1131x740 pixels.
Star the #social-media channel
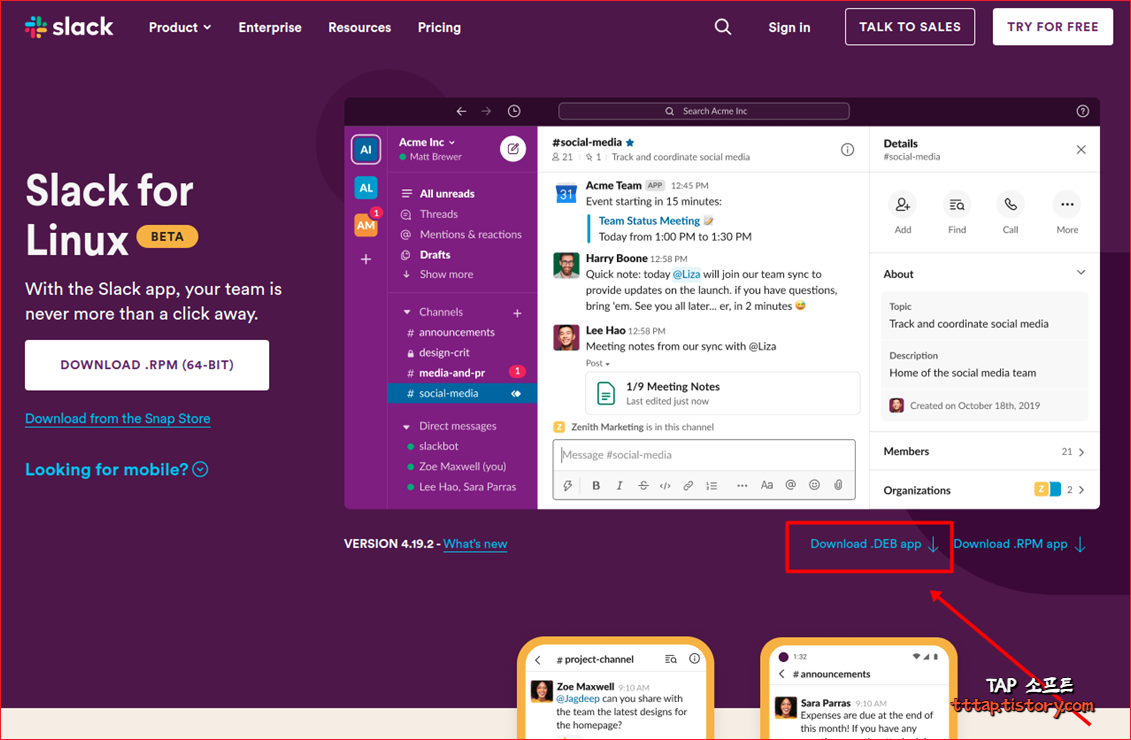pyautogui.click(x=630, y=143)
